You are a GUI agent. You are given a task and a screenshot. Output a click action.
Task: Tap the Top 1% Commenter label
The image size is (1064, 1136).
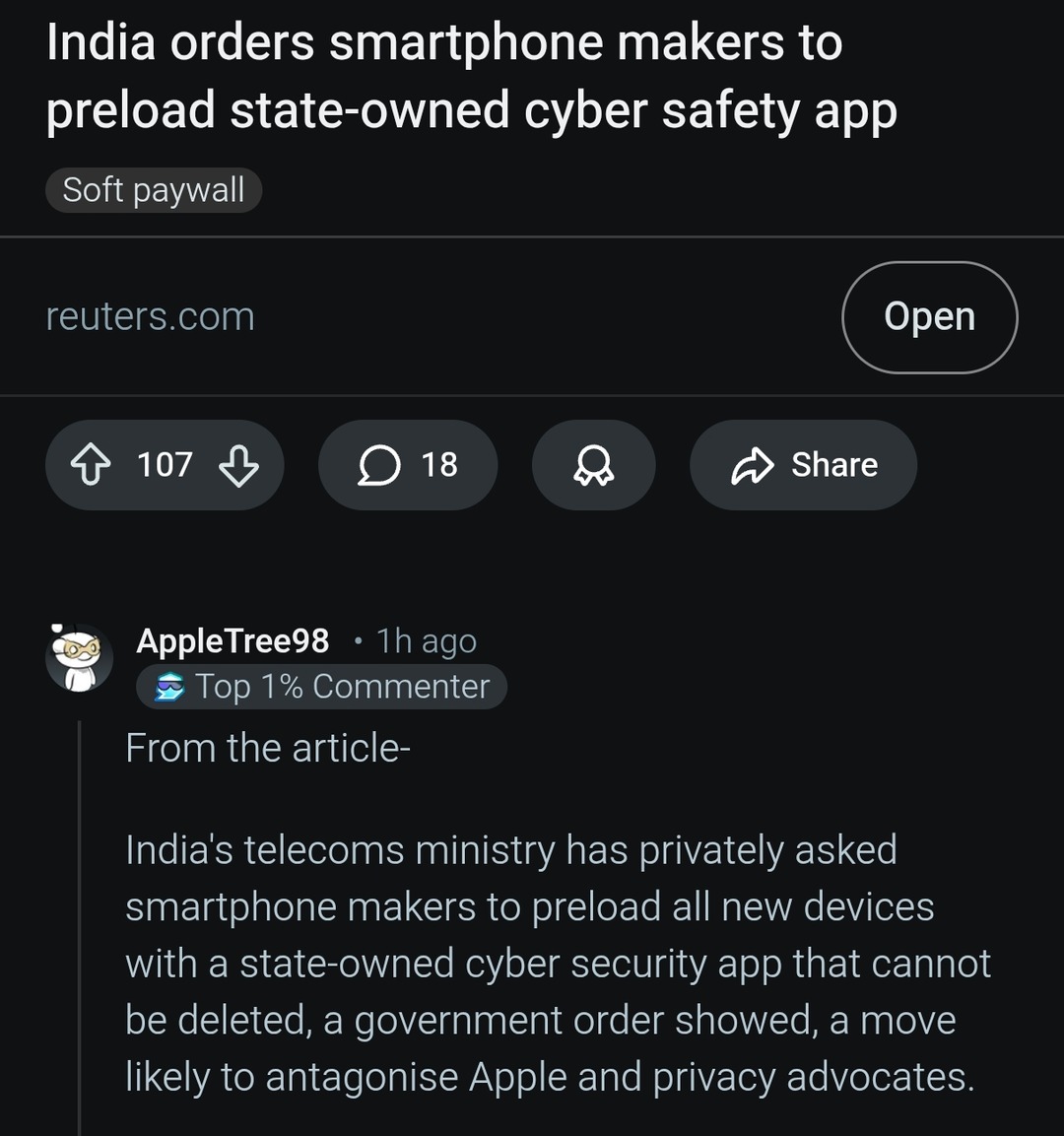tap(342, 687)
